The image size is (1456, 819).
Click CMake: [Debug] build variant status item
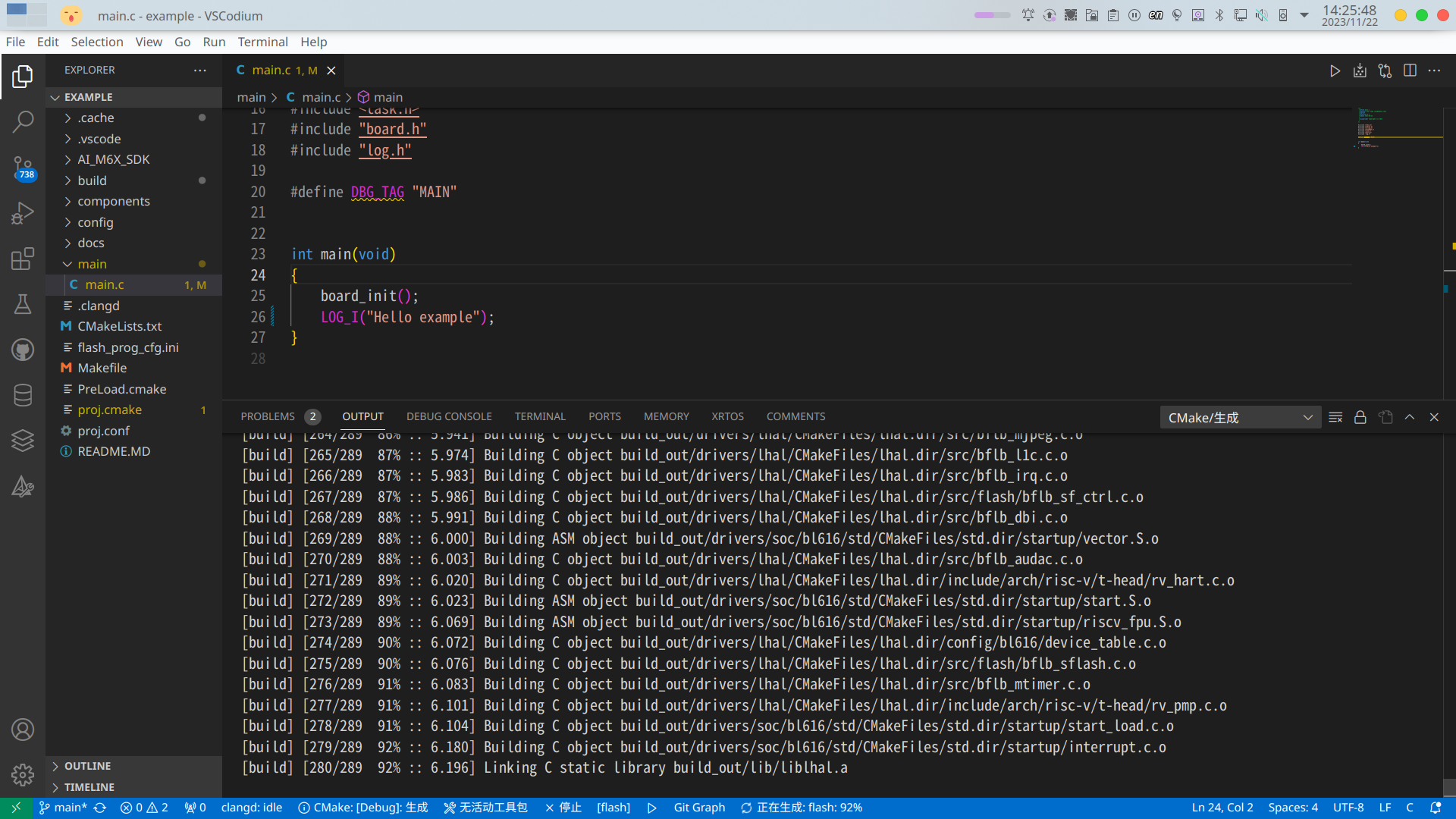(362, 808)
